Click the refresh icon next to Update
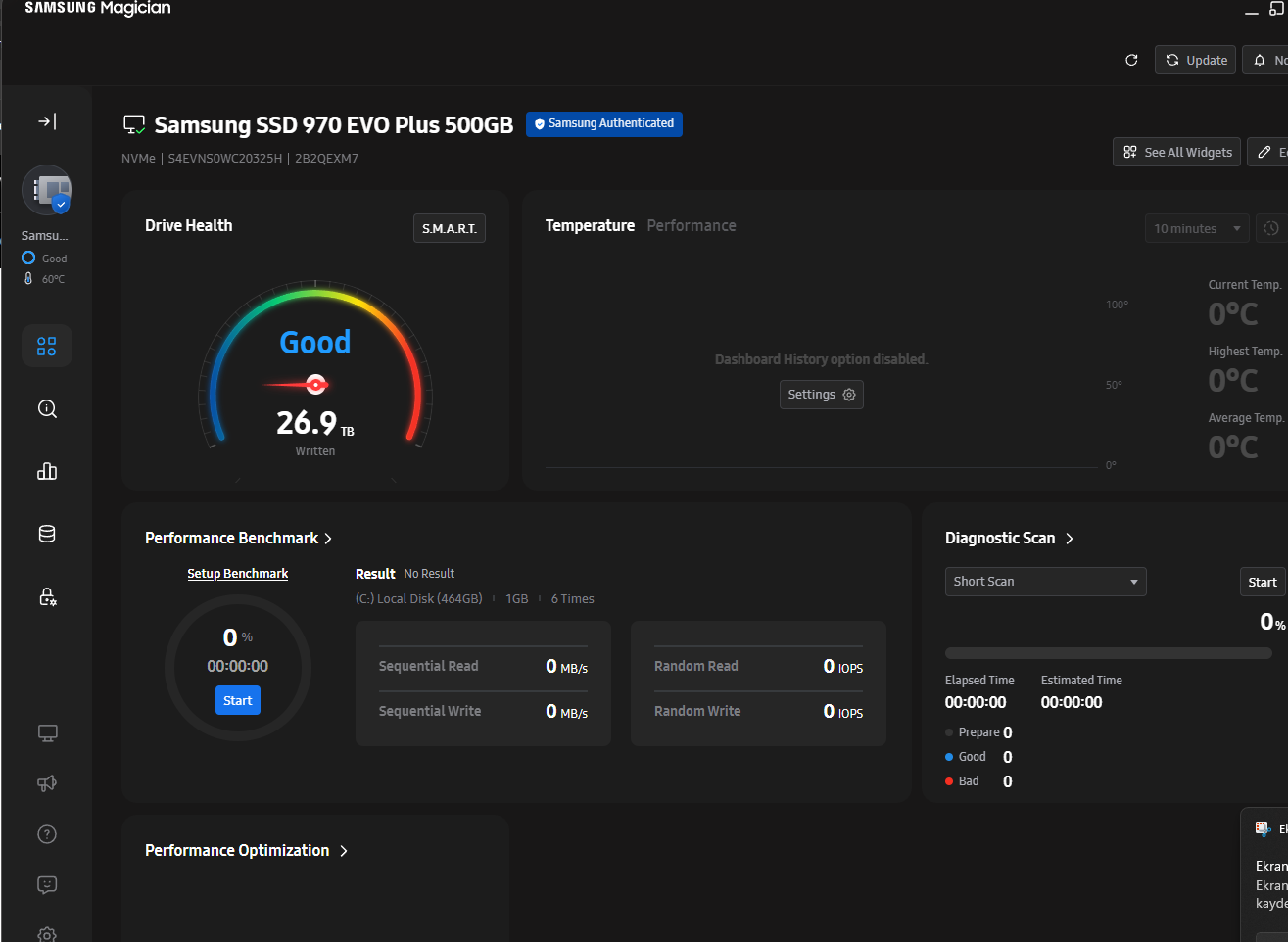The height and width of the screenshot is (942, 1288). (1131, 60)
